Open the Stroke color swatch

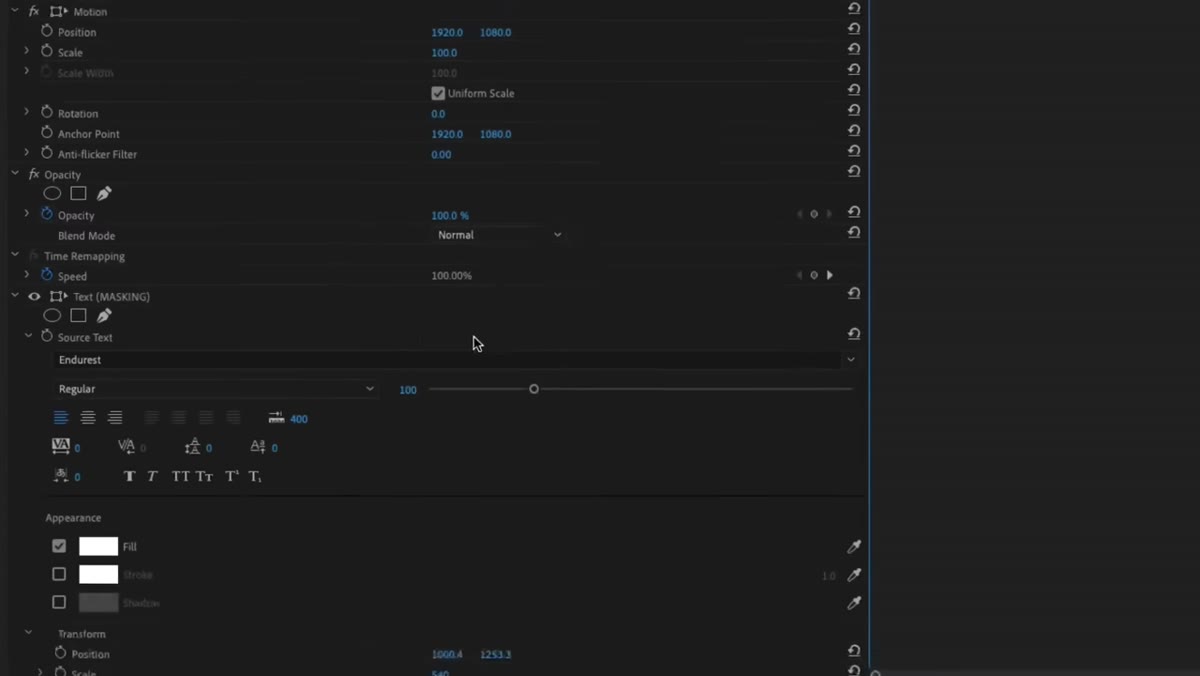tap(98, 574)
